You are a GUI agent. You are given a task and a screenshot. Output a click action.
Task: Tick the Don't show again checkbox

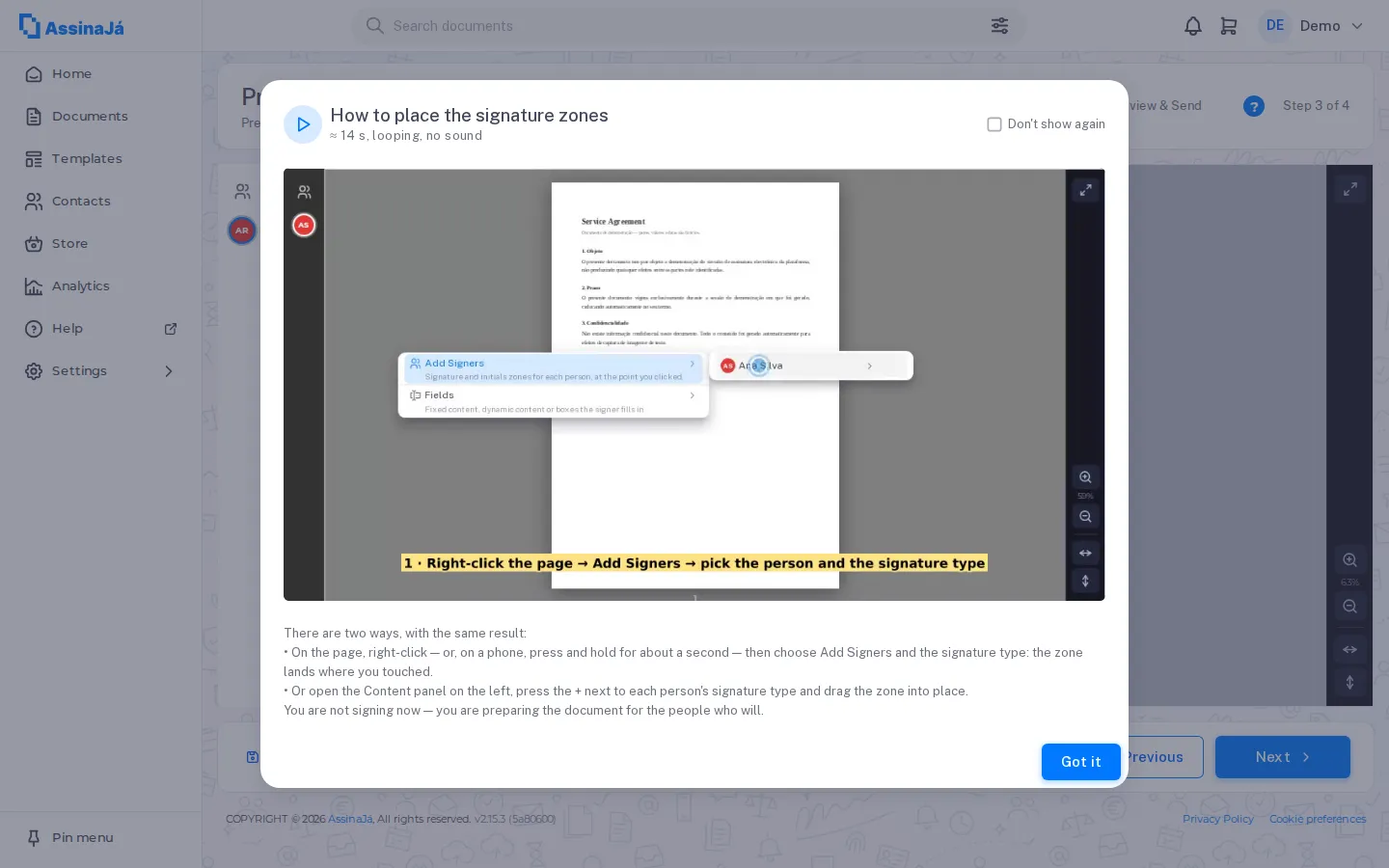click(994, 124)
